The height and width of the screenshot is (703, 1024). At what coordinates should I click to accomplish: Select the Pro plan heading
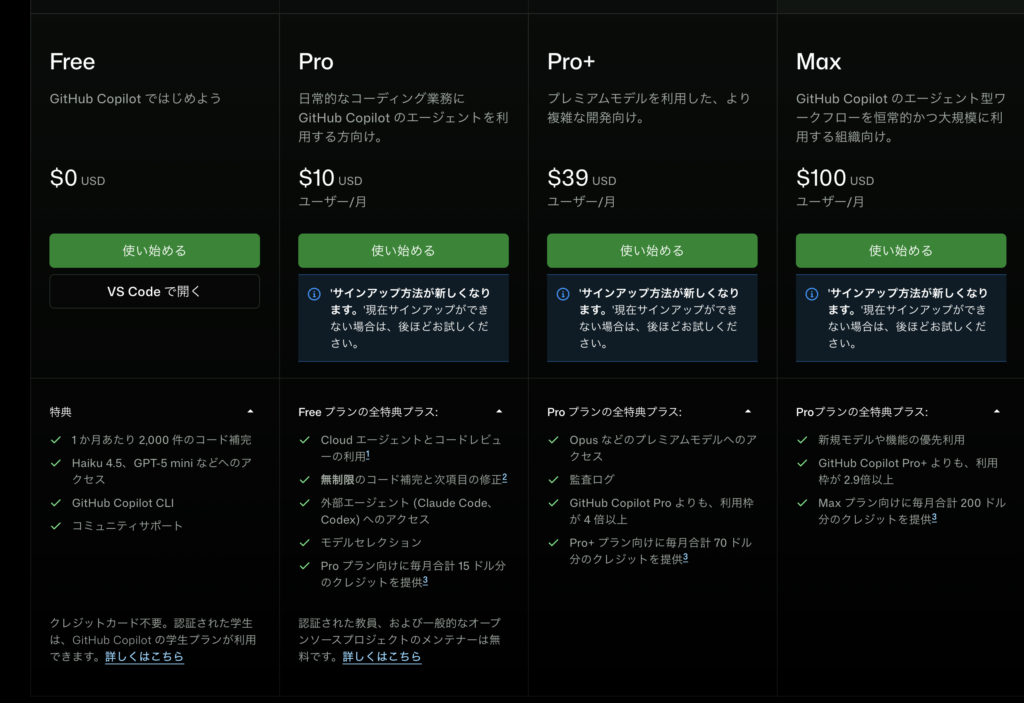(316, 61)
